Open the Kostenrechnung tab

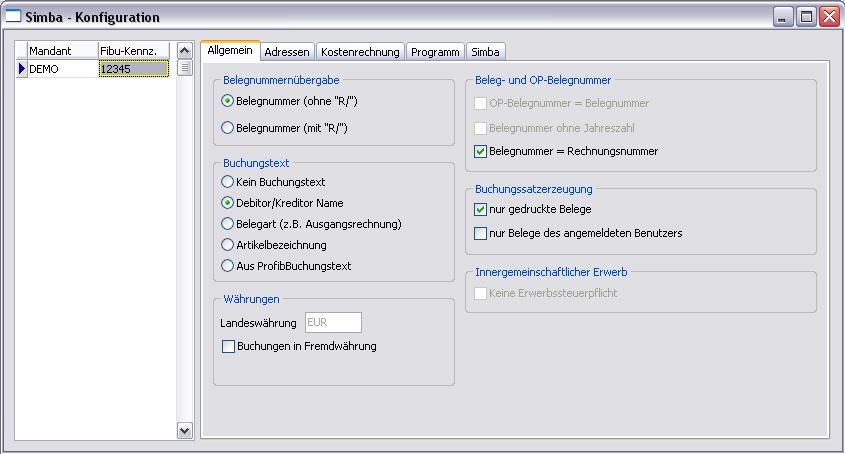coord(360,52)
